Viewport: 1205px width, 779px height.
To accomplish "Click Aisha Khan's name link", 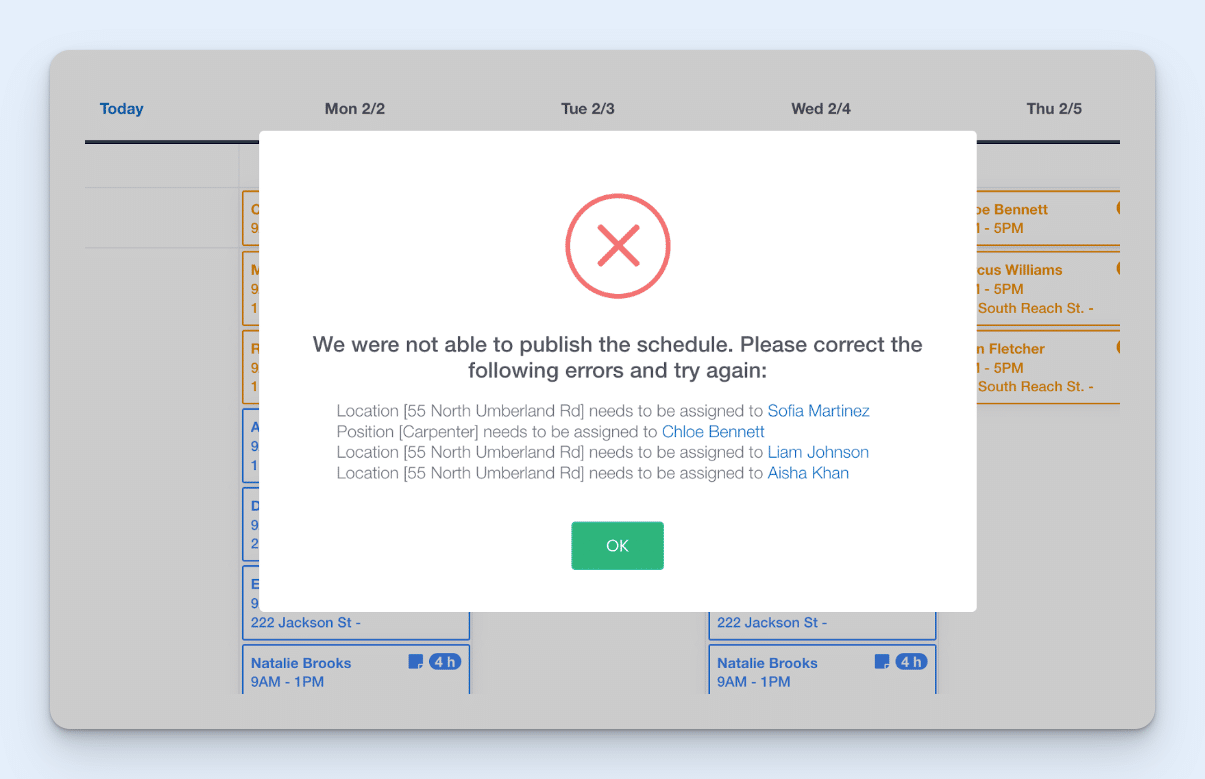I will (808, 472).
